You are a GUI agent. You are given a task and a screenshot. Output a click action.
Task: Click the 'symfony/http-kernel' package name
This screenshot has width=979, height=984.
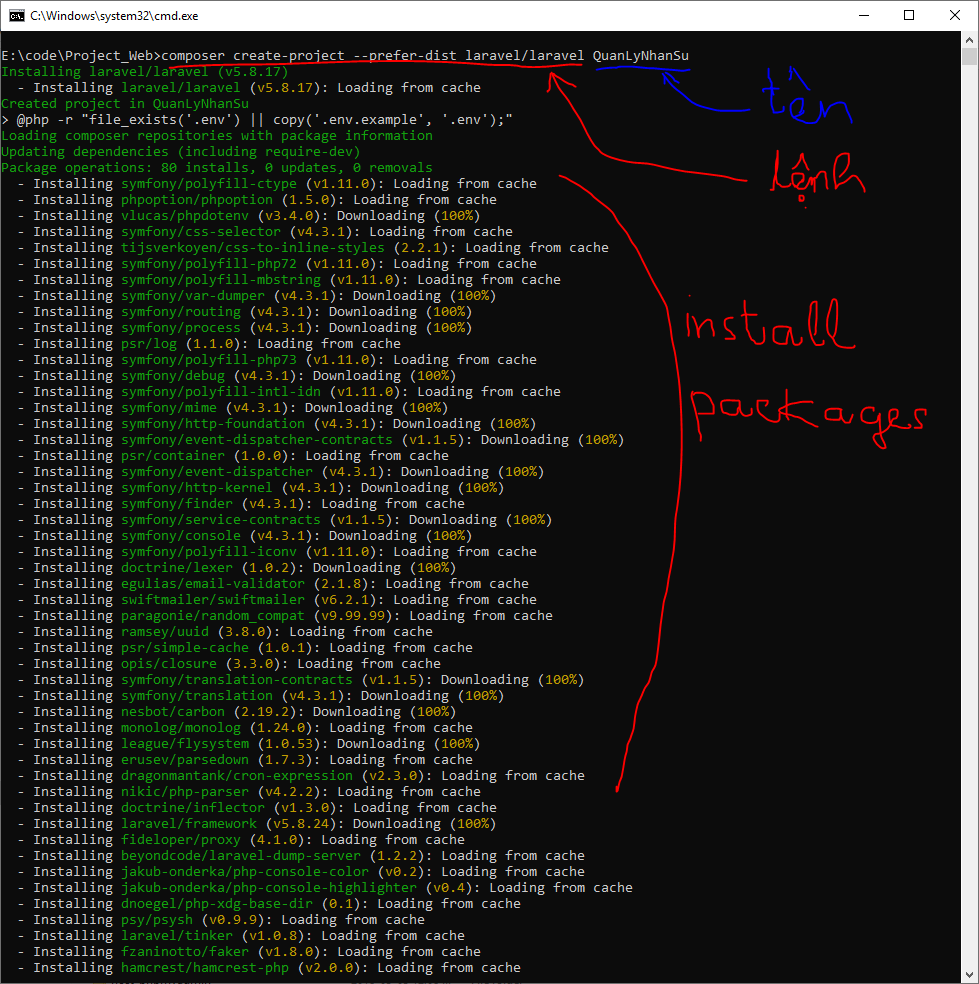[x=197, y=488]
